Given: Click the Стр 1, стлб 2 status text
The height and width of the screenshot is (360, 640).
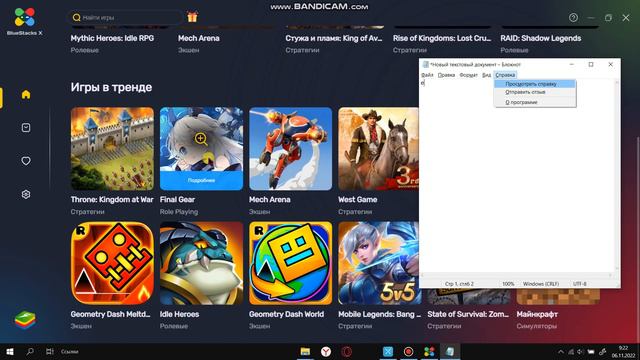Looking at the screenshot, I should click(x=459, y=284).
